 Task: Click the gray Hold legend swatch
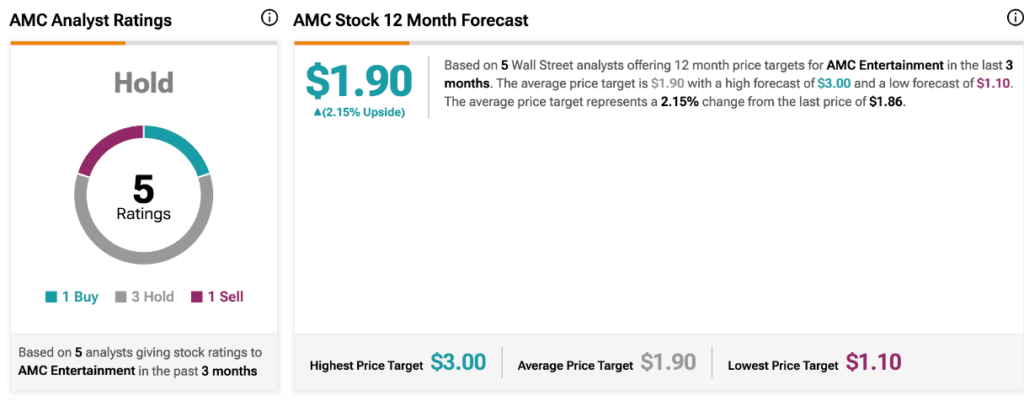pos(123,297)
